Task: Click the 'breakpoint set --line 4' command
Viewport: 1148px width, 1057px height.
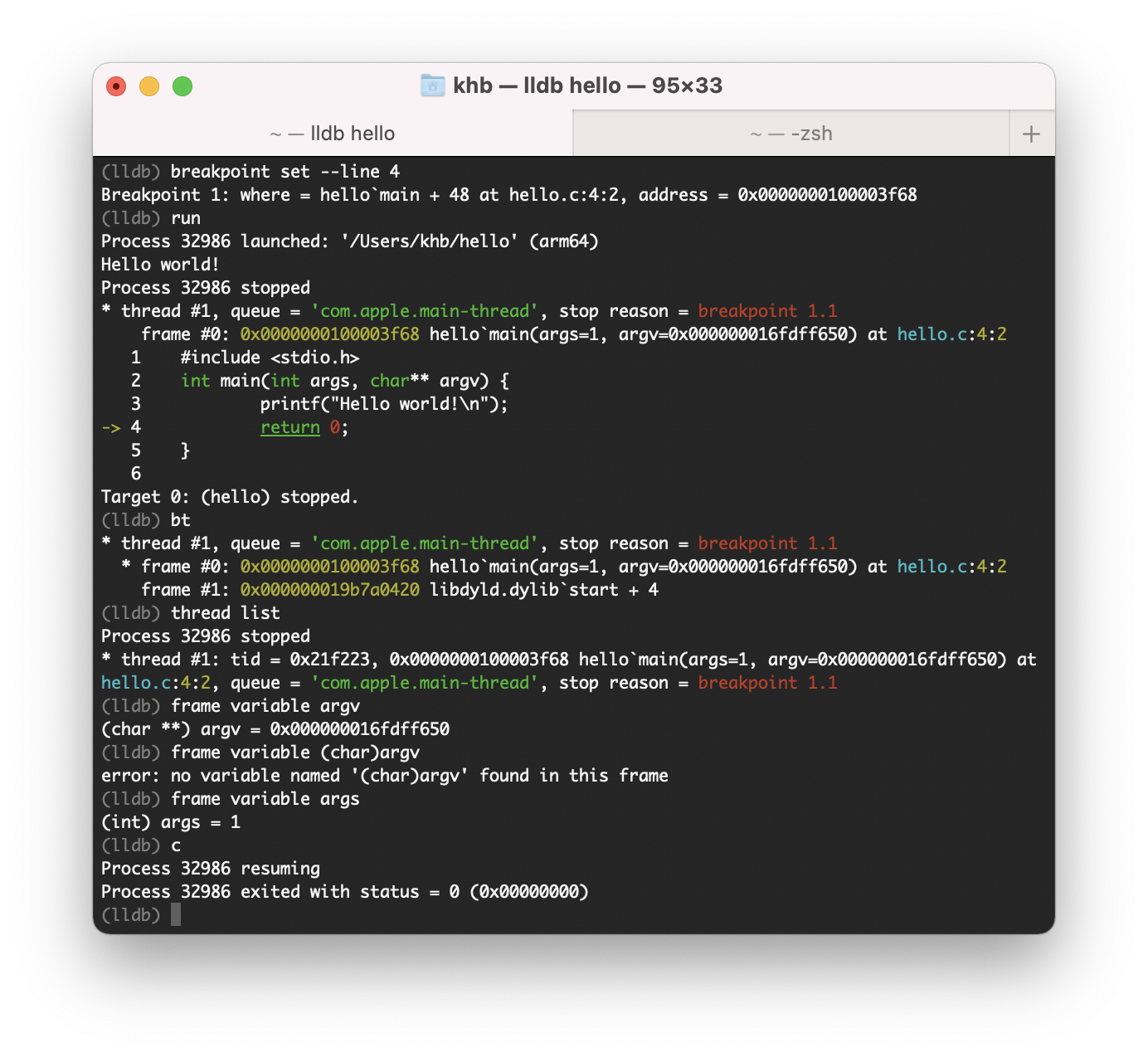Action: pyautogui.click(x=285, y=172)
